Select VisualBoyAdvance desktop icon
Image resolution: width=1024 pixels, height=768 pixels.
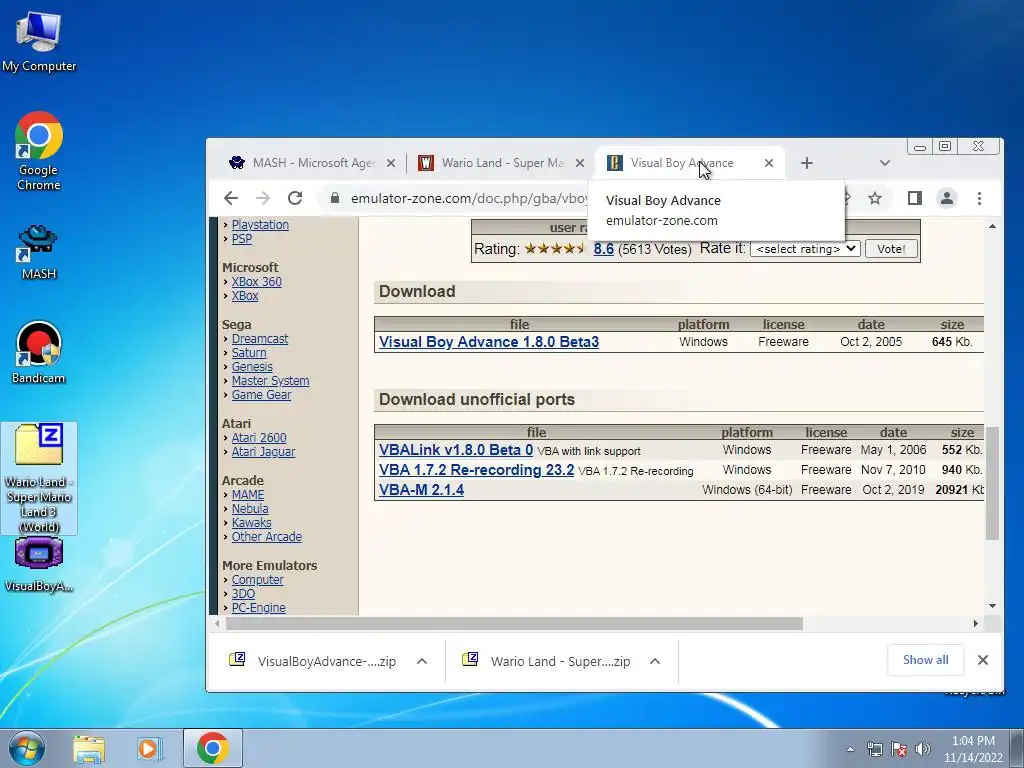(x=39, y=565)
